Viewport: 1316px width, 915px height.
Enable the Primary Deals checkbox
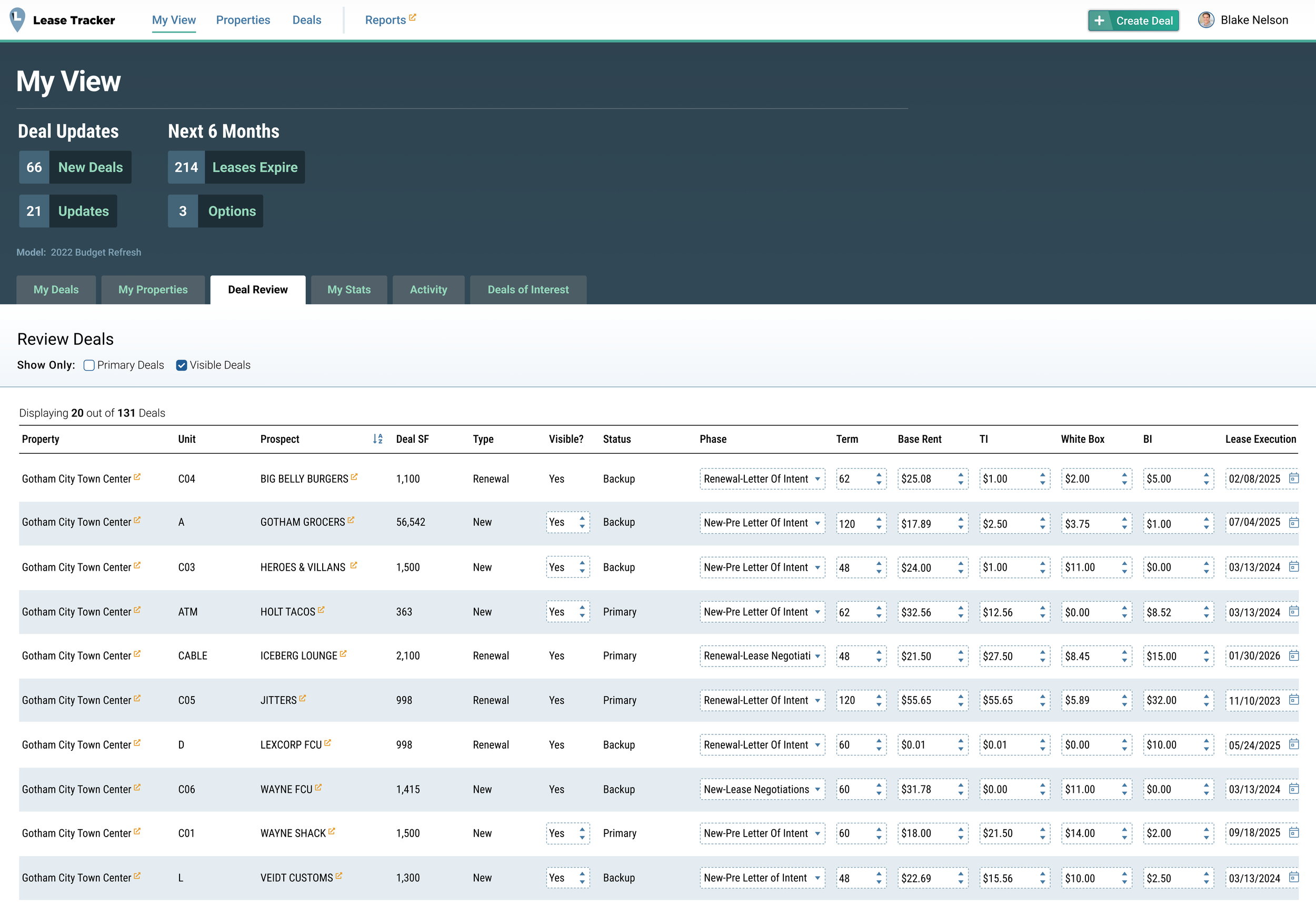pos(89,365)
